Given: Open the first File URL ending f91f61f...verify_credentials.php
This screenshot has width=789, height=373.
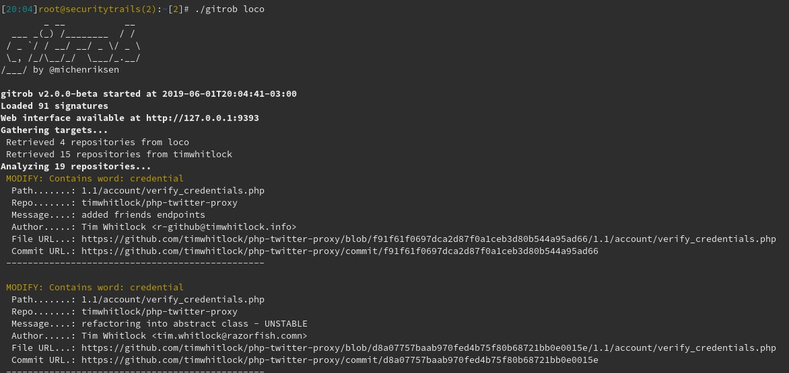Looking at the screenshot, I should point(429,239).
